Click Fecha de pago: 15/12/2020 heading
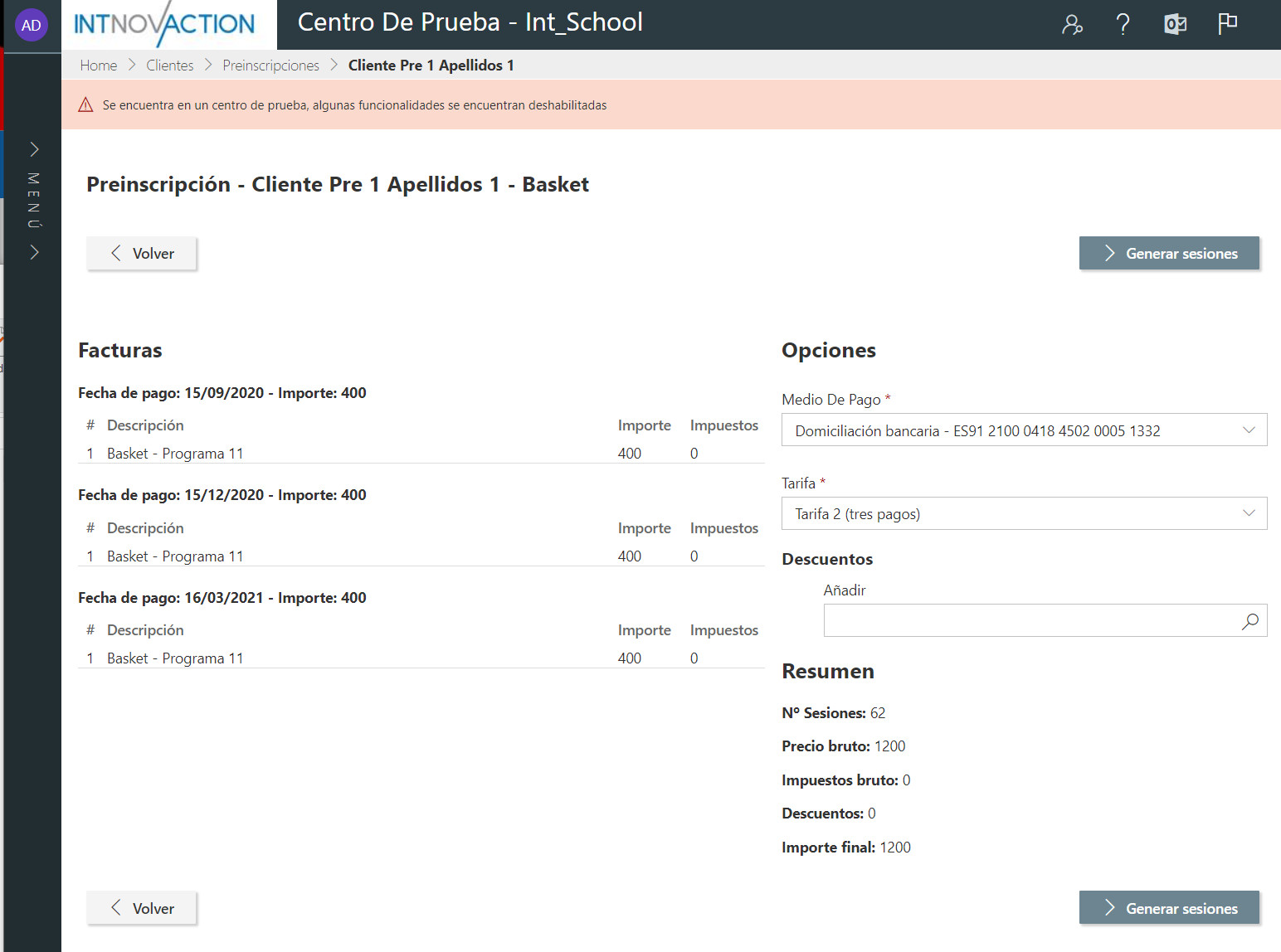1281x952 pixels. pos(222,495)
